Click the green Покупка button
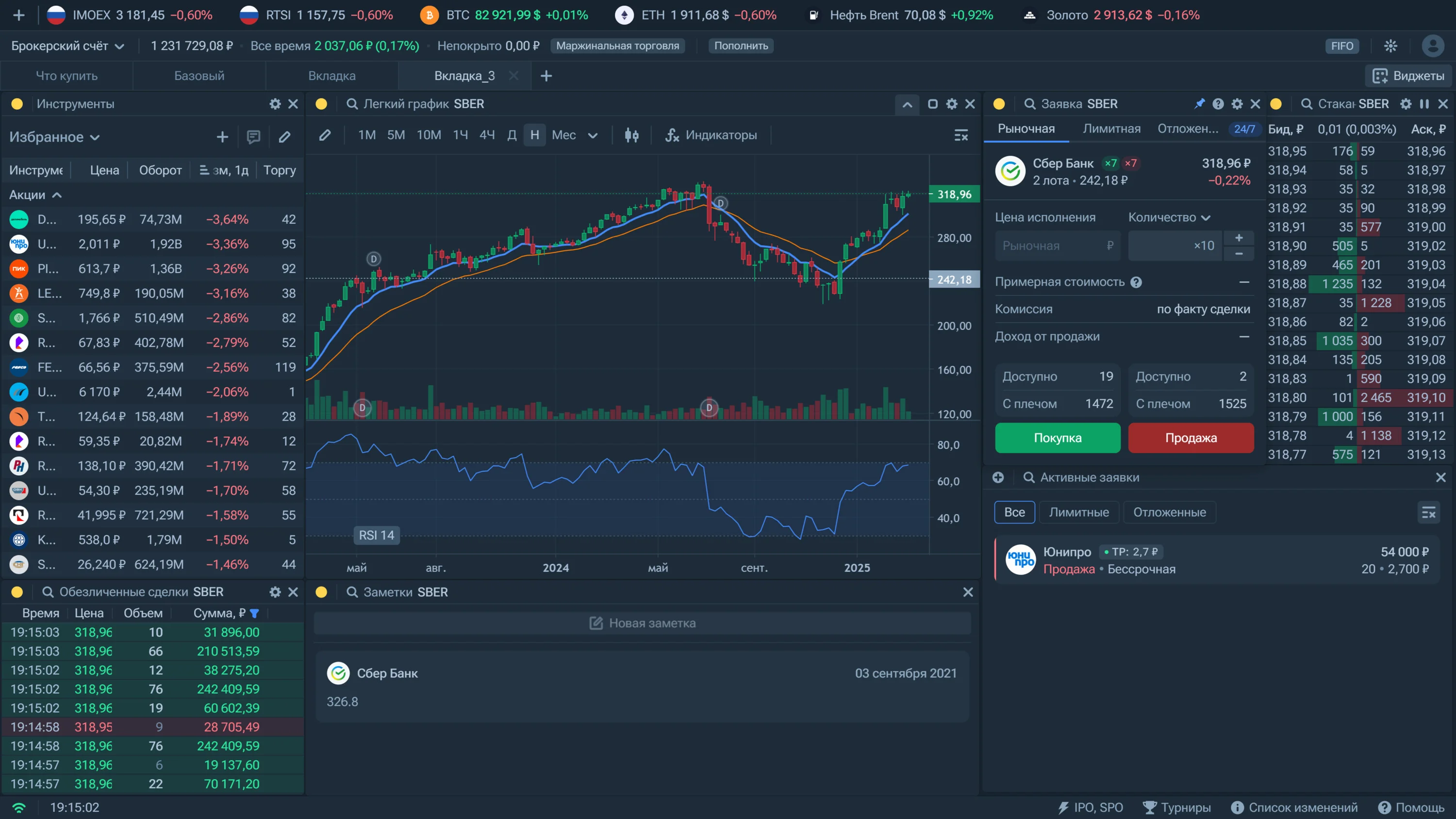This screenshot has height=819, width=1456. 1058,438
